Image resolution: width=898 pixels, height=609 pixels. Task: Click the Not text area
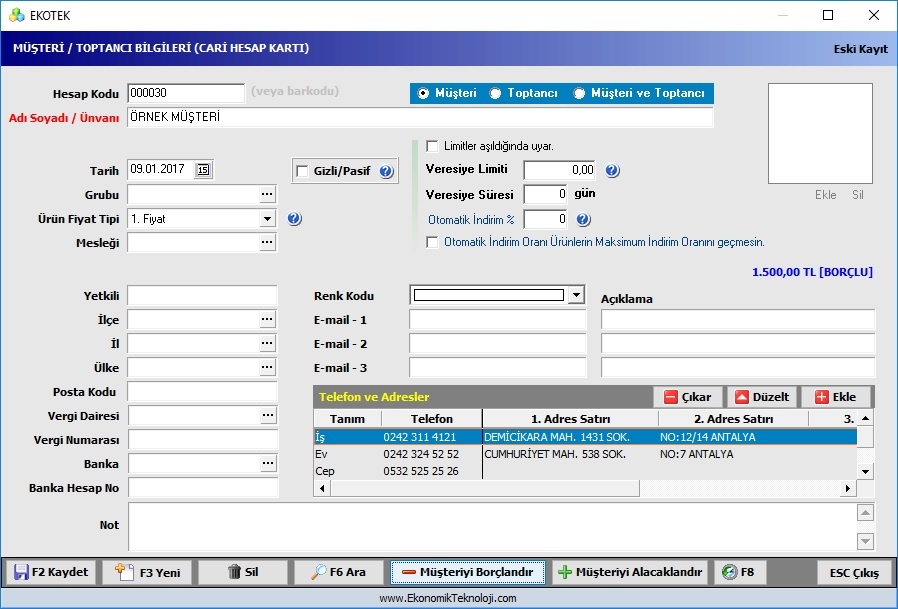(x=493, y=527)
